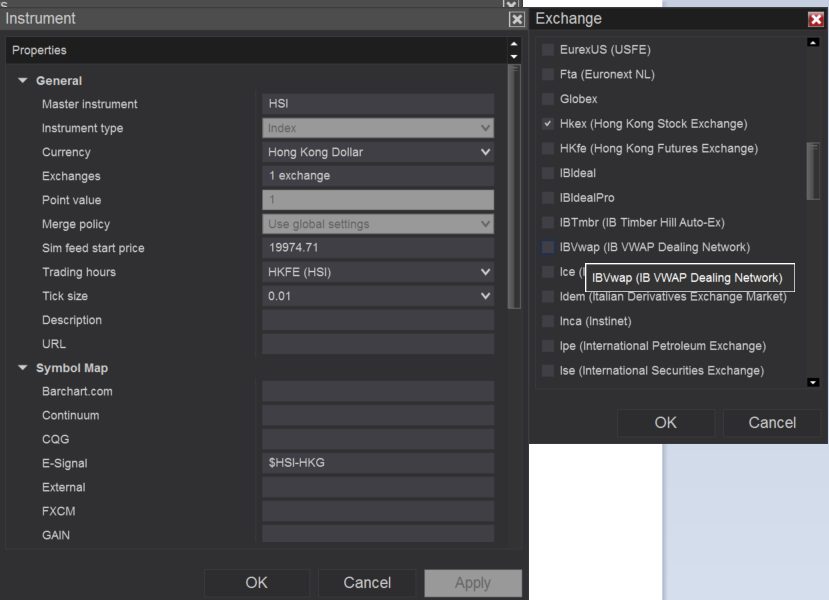This screenshot has height=600, width=829.
Task: Click the External symbol field
Action: (378, 487)
